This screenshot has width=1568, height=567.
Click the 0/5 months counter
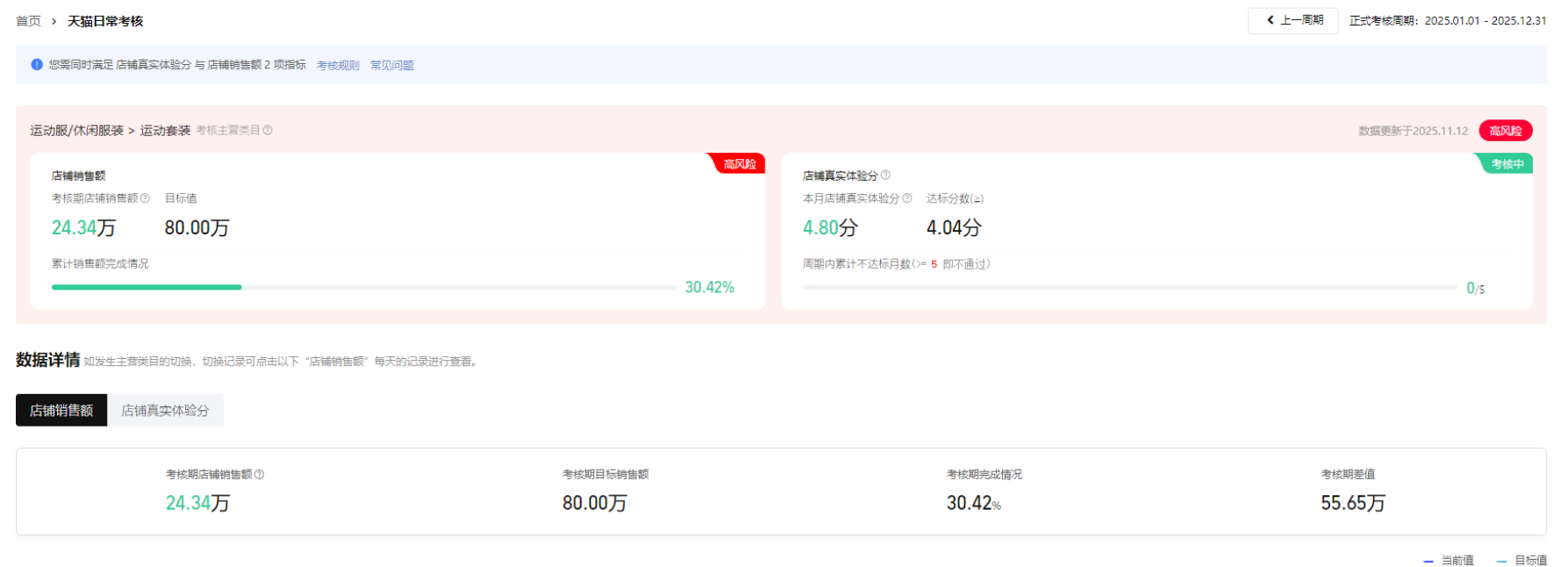pyautogui.click(x=1476, y=288)
